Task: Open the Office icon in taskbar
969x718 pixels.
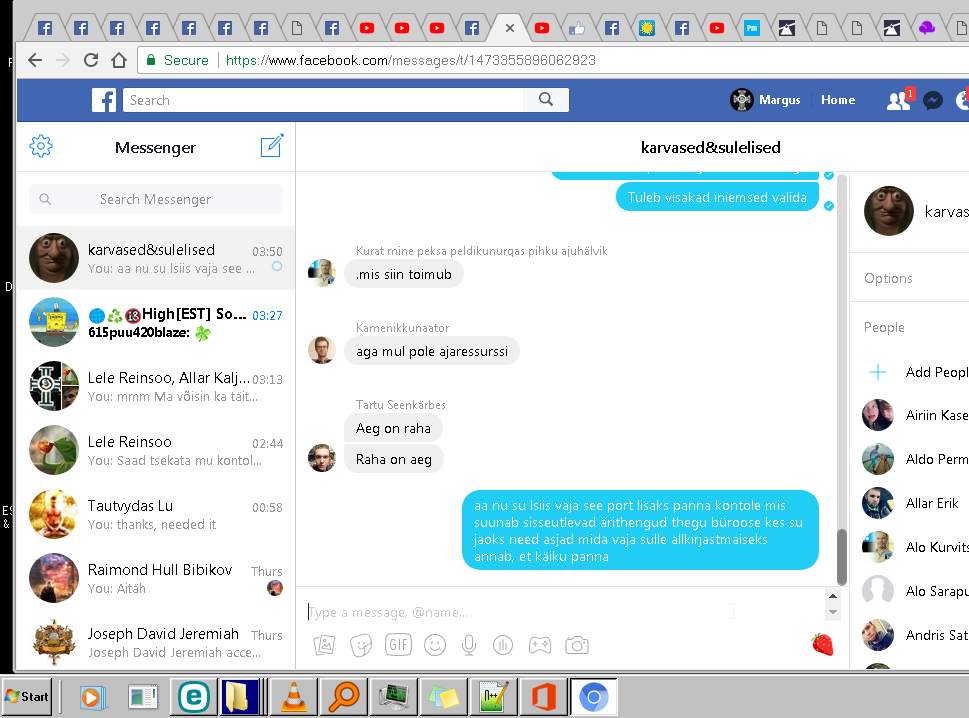Action: click(544, 697)
